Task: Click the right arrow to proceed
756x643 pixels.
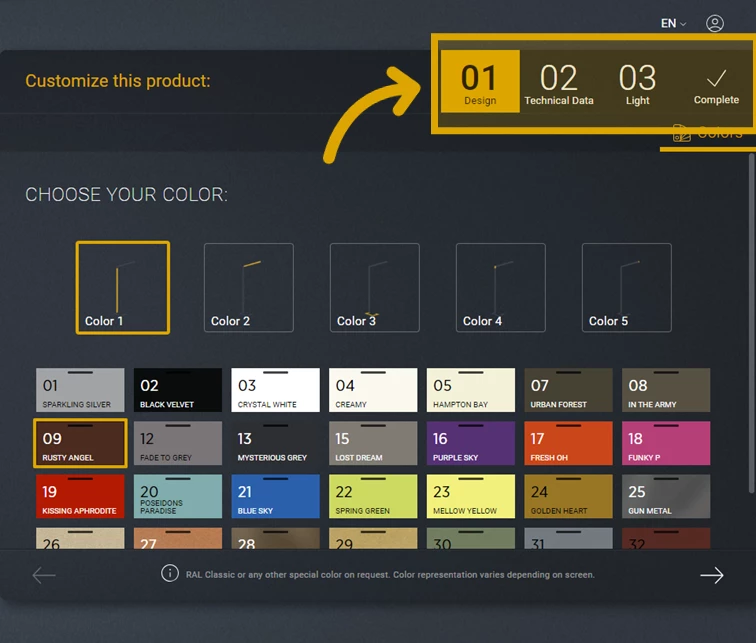Action: pyautogui.click(x=711, y=575)
